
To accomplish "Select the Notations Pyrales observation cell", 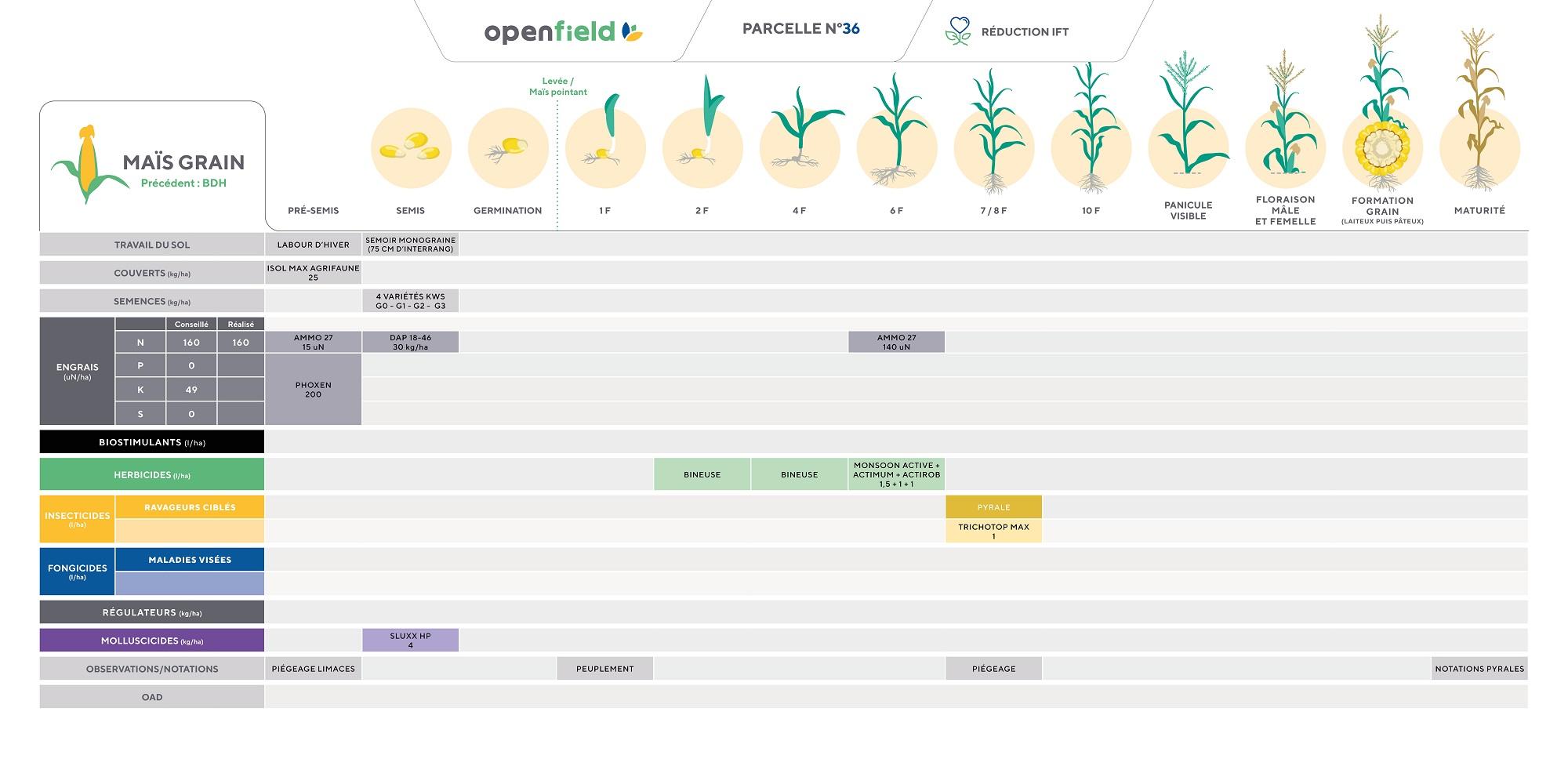I will 1479,669.
